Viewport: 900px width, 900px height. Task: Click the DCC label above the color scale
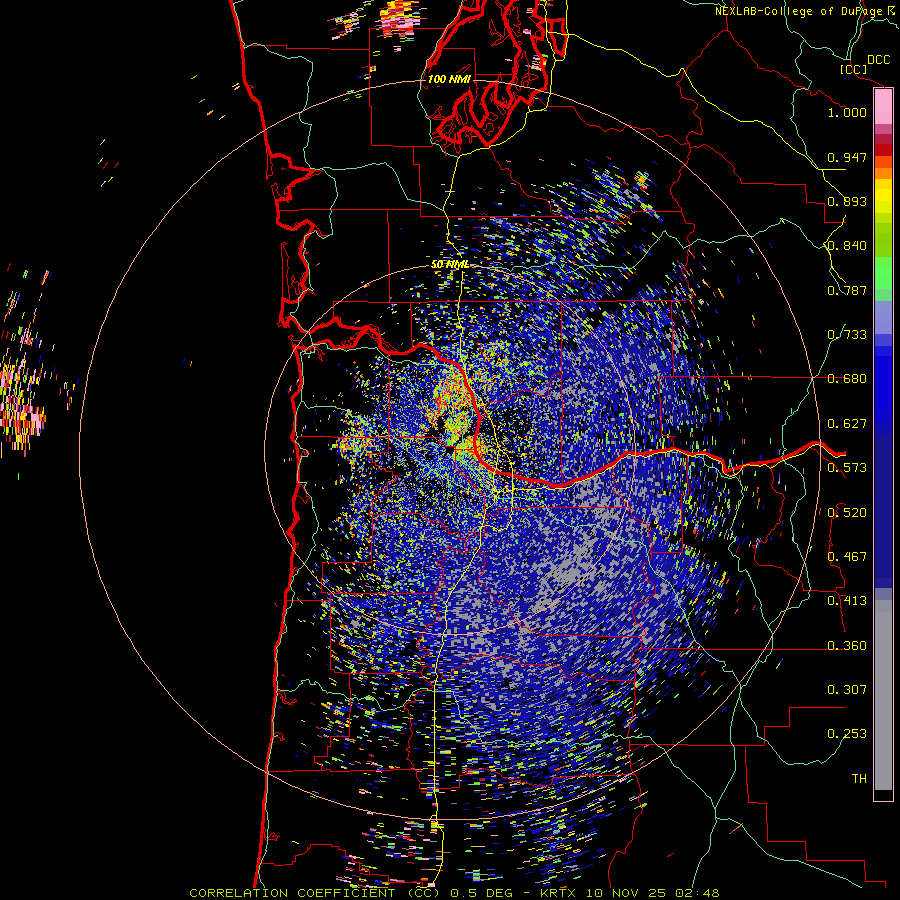pos(878,60)
